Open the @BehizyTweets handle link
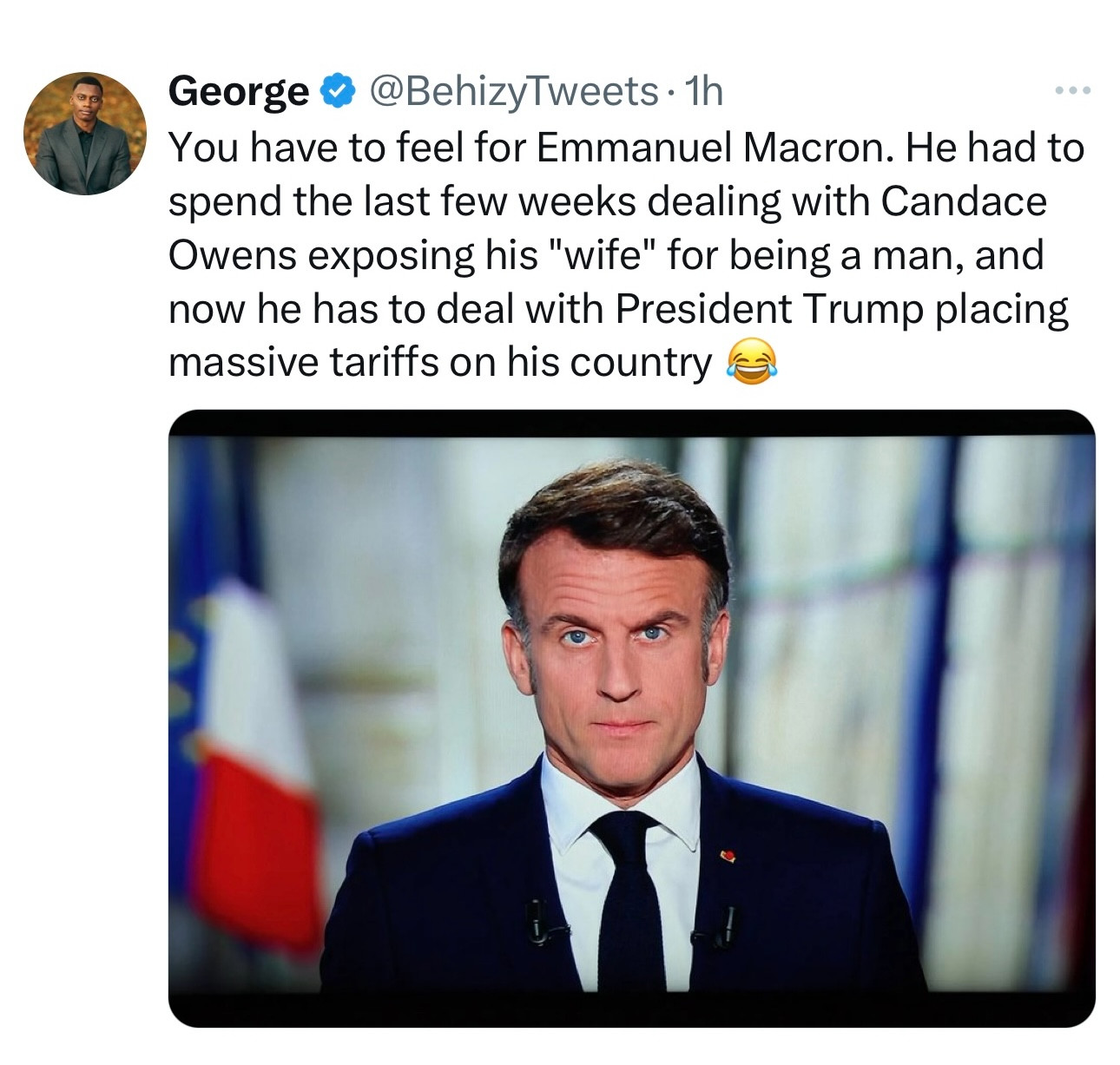 (x=514, y=90)
